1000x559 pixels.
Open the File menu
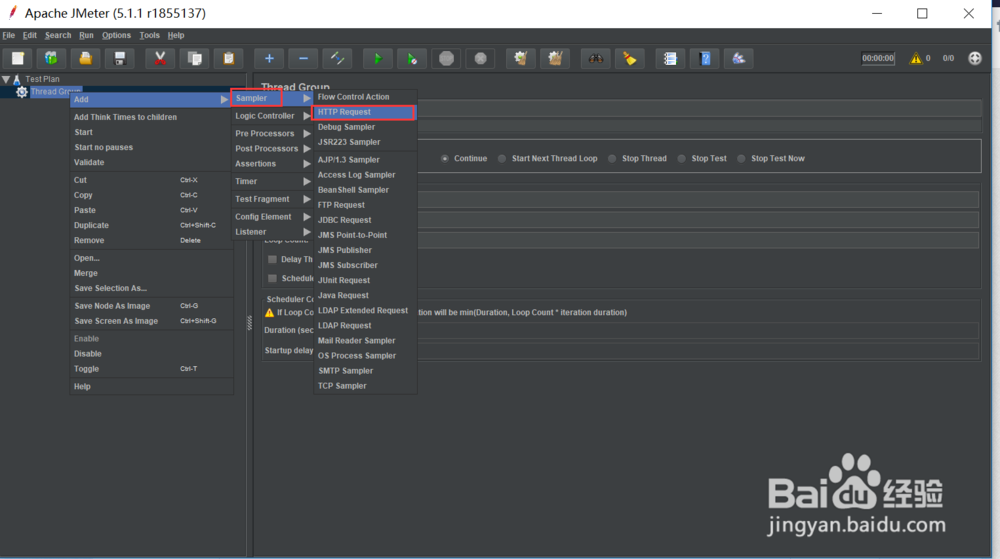tap(9, 35)
